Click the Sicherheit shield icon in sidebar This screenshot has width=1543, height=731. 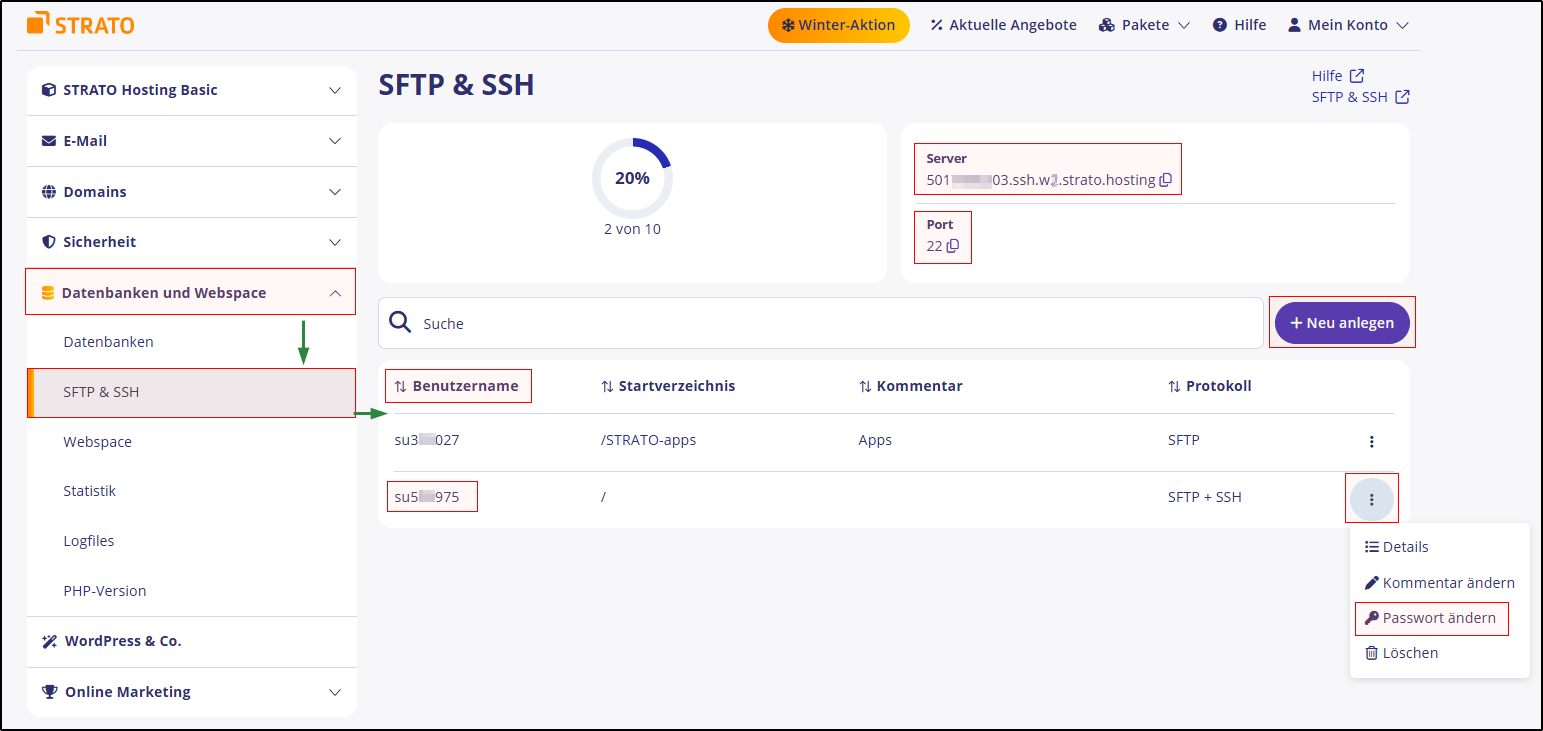click(x=49, y=242)
